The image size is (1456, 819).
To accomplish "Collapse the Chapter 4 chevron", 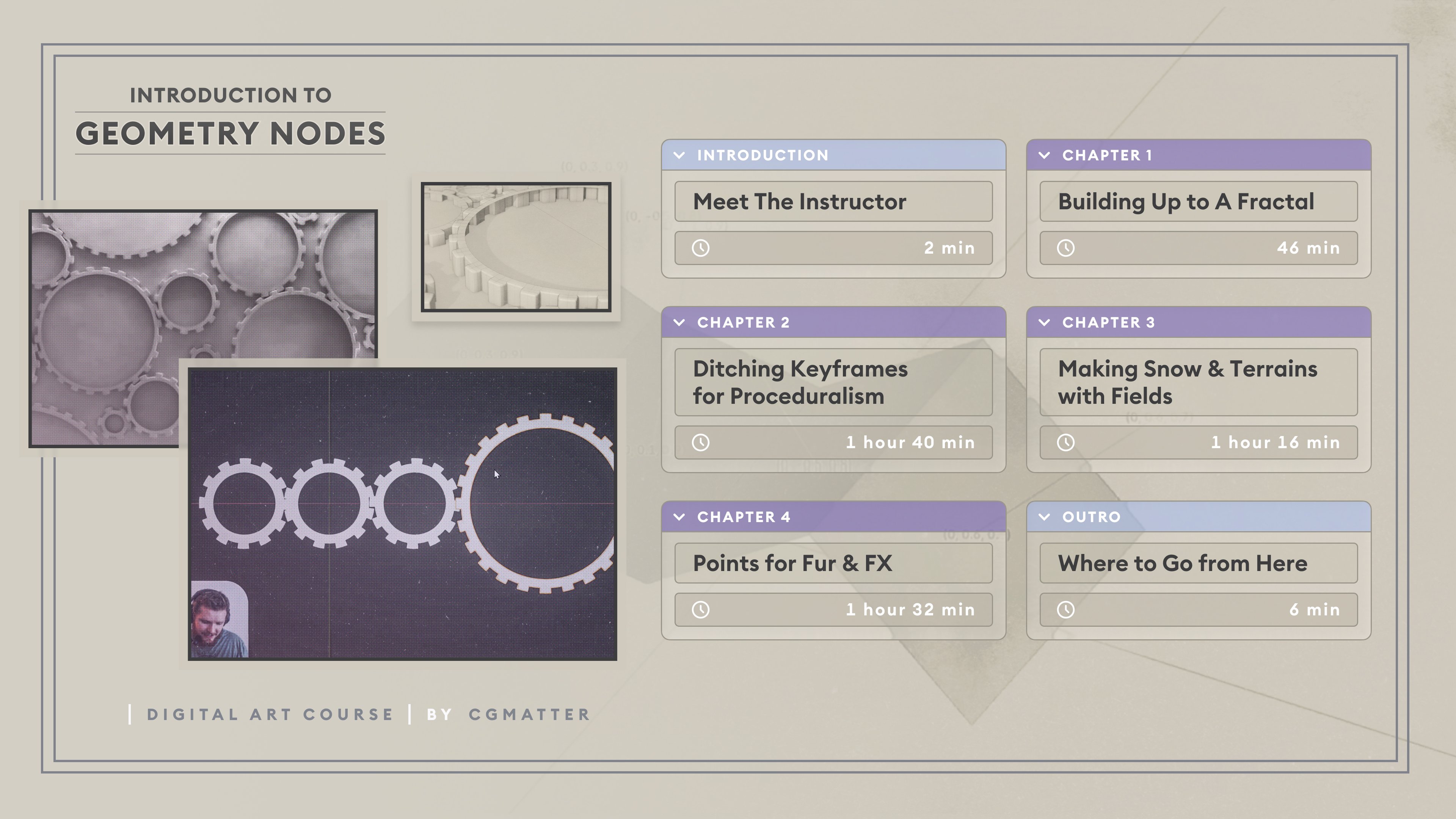I will [x=679, y=517].
